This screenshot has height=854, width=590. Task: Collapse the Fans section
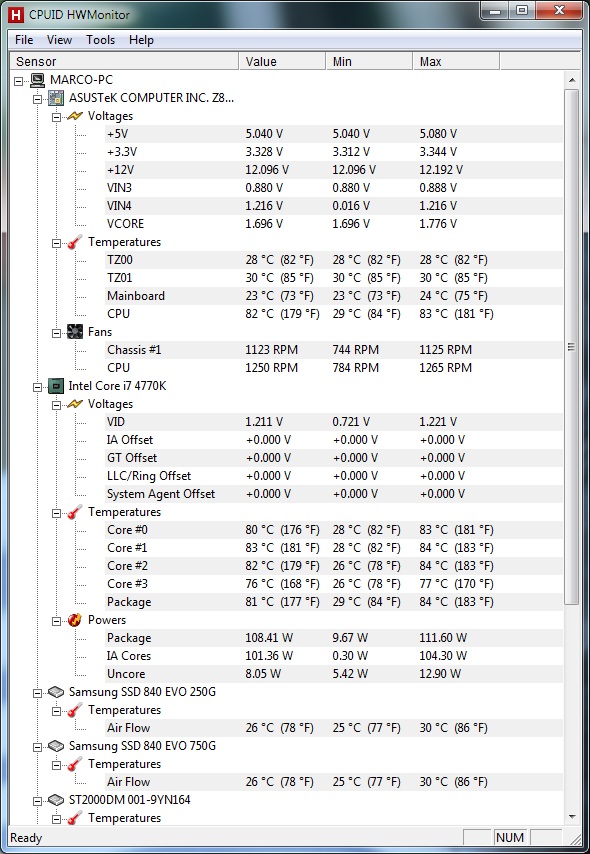56,332
